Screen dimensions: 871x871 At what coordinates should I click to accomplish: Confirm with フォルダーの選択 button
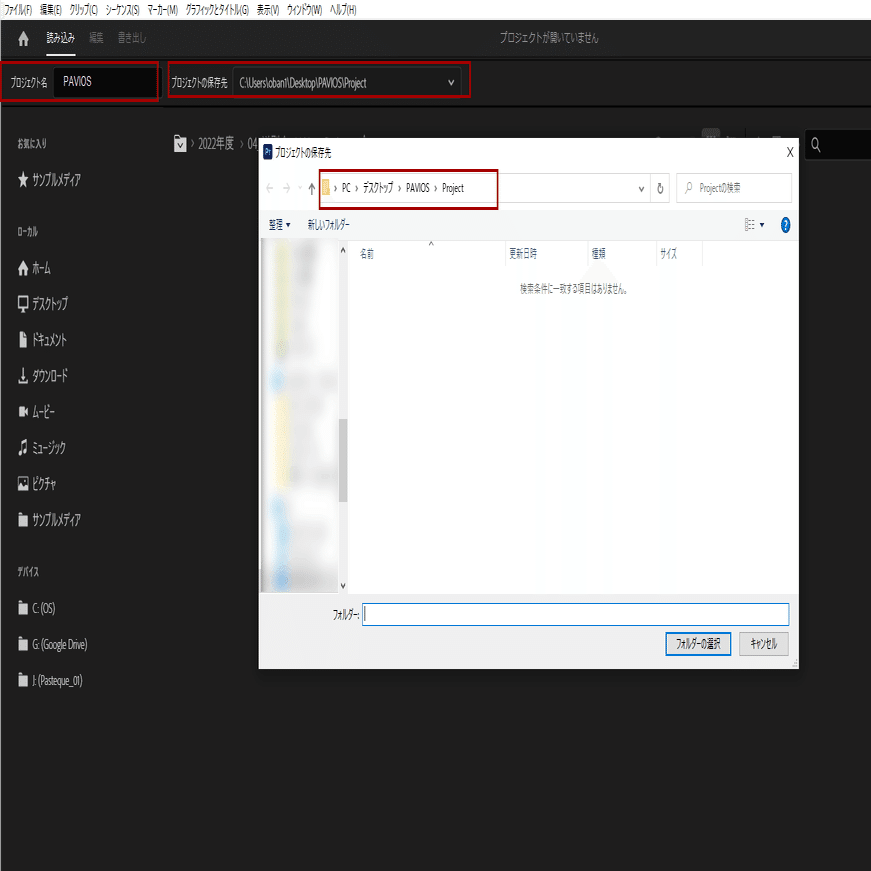(698, 644)
